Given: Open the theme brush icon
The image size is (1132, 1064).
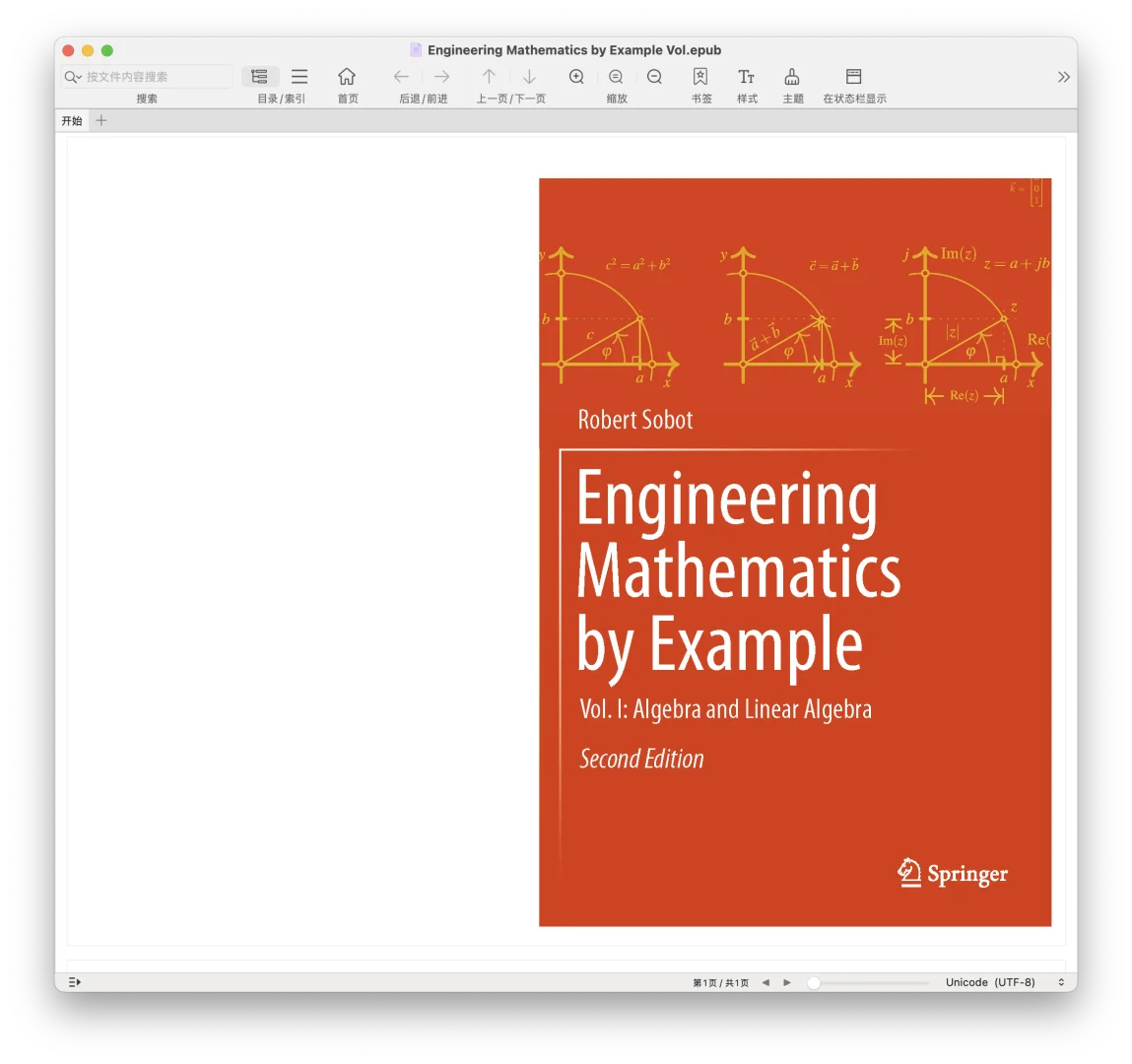Looking at the screenshot, I should 792,77.
